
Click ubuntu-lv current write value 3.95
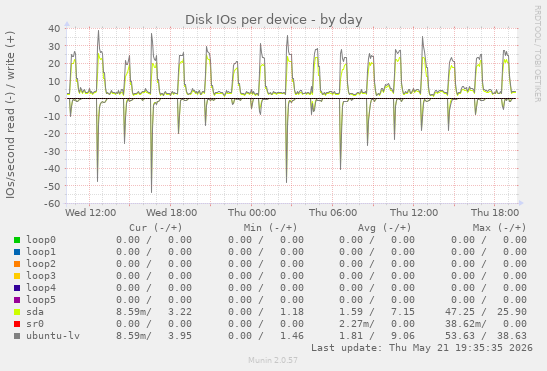pos(180,336)
